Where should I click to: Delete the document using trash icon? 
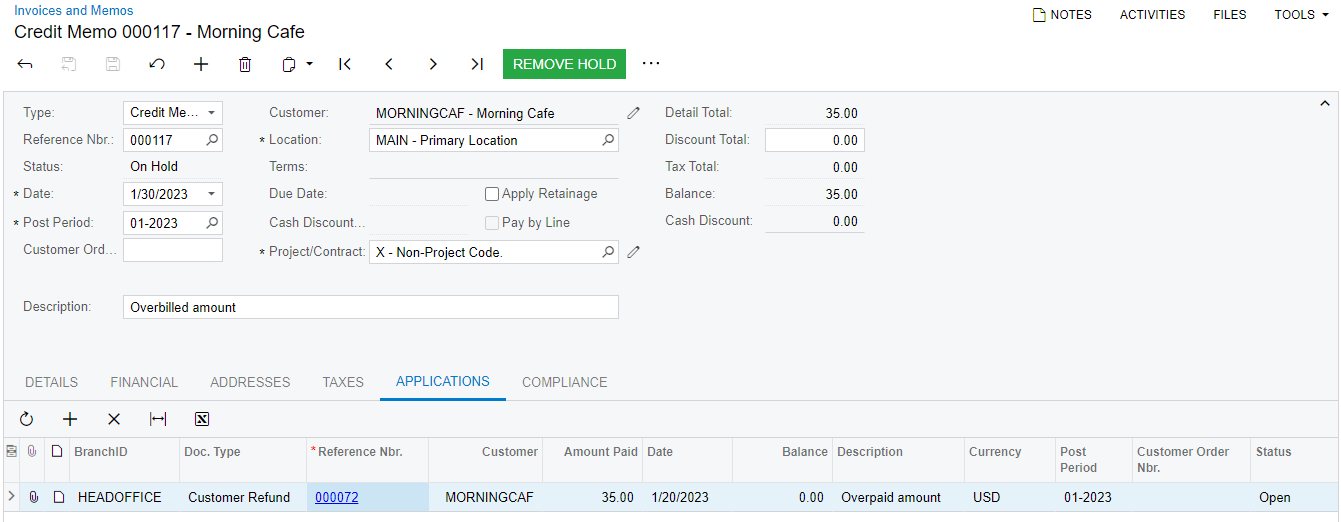pos(245,64)
